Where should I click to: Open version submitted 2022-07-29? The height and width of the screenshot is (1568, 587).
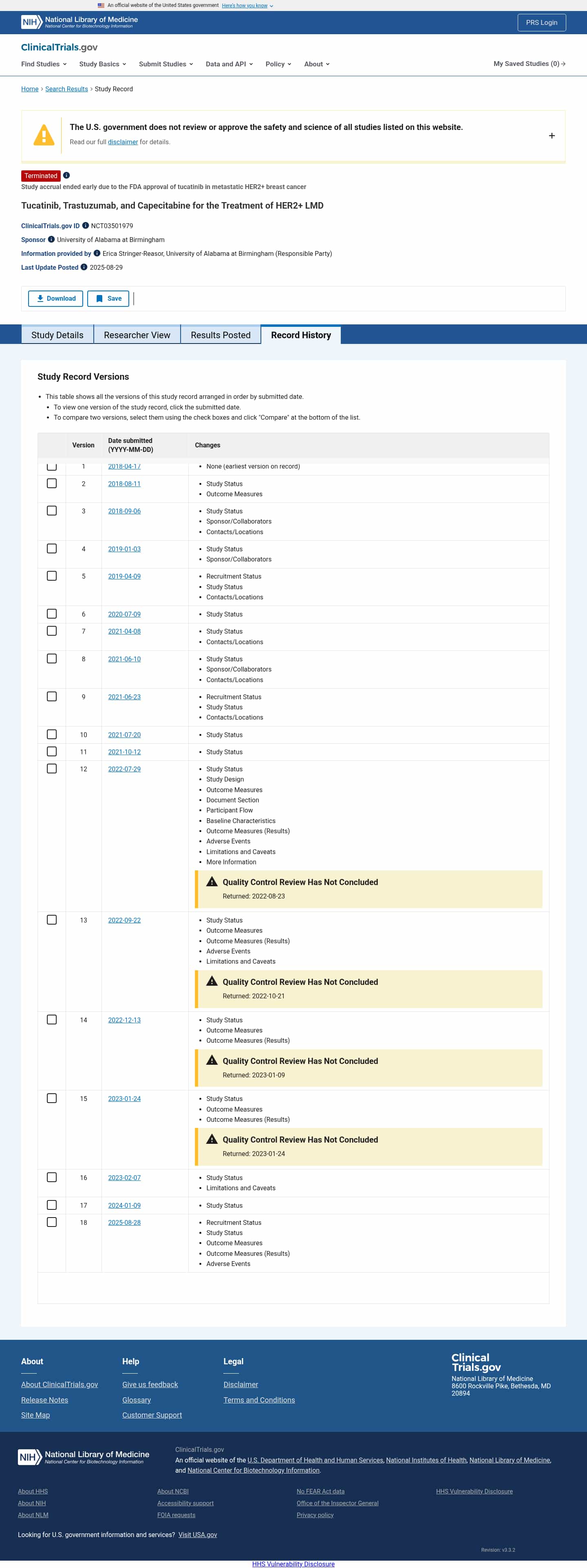tap(124, 769)
